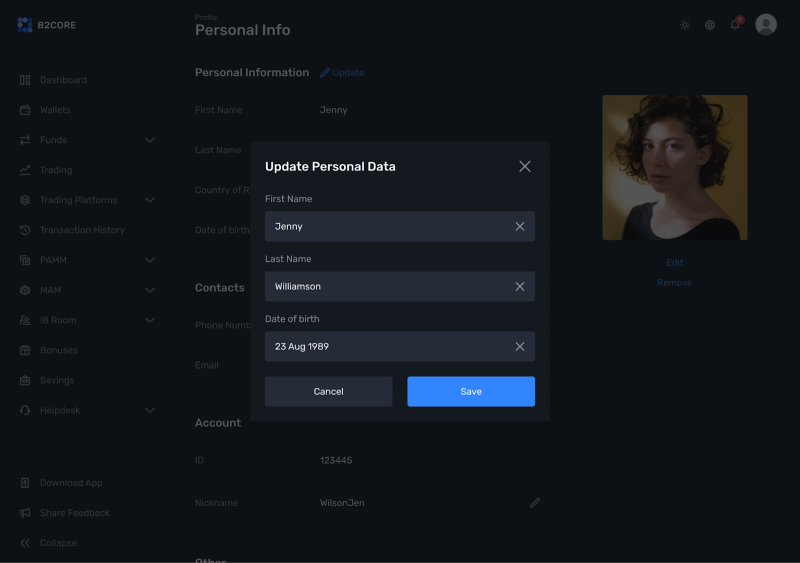Open Share Feedback
The width and height of the screenshot is (800, 563).
75,513
